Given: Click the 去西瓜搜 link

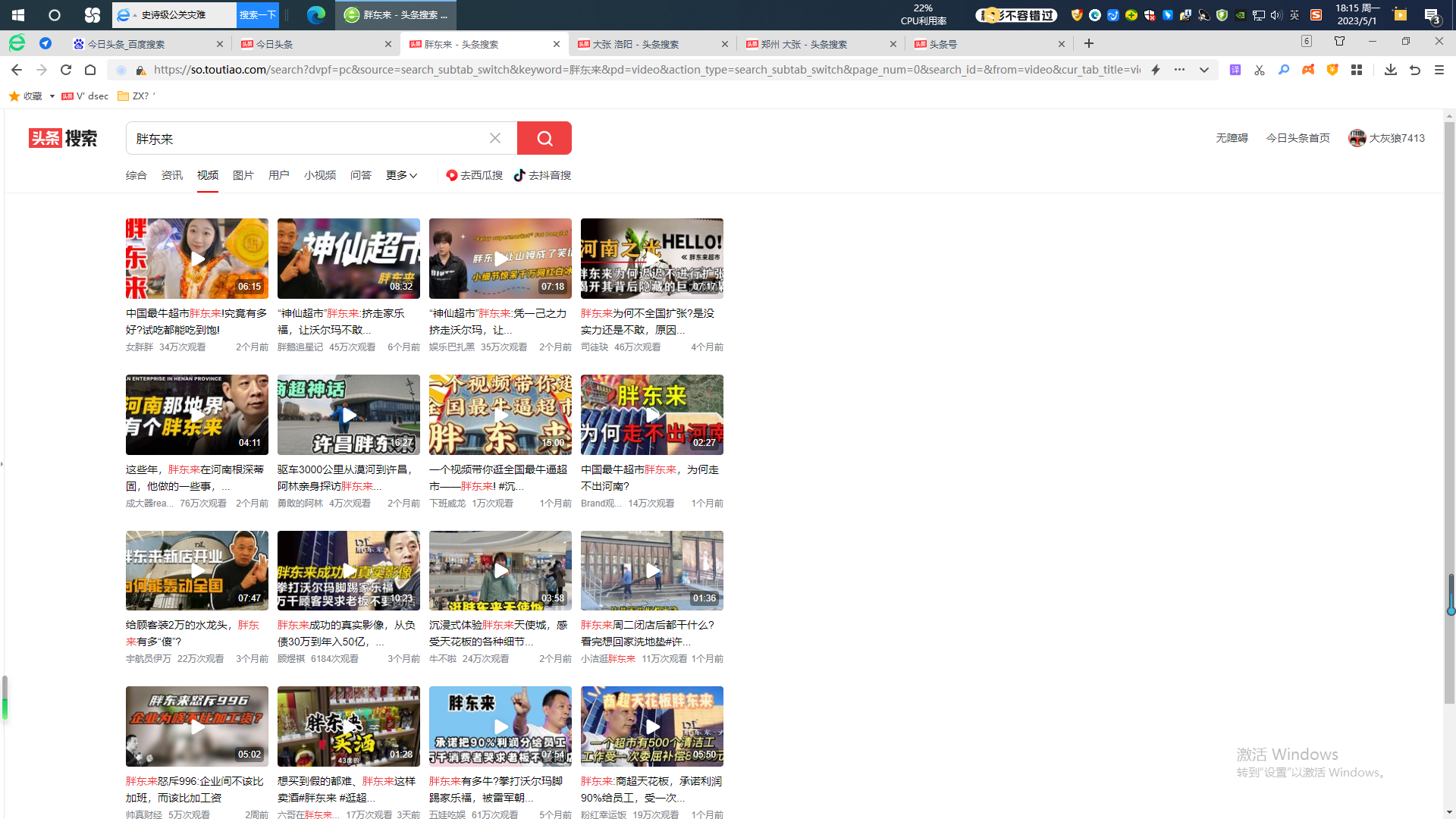Looking at the screenshot, I should [475, 175].
